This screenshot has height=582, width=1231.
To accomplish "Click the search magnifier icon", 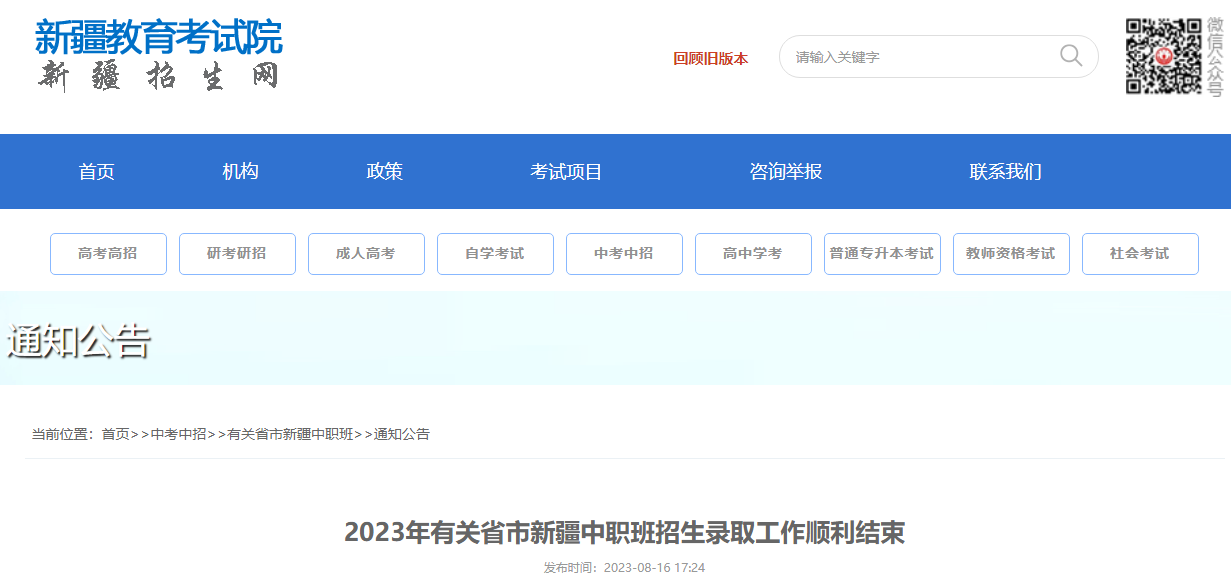I will (1071, 56).
